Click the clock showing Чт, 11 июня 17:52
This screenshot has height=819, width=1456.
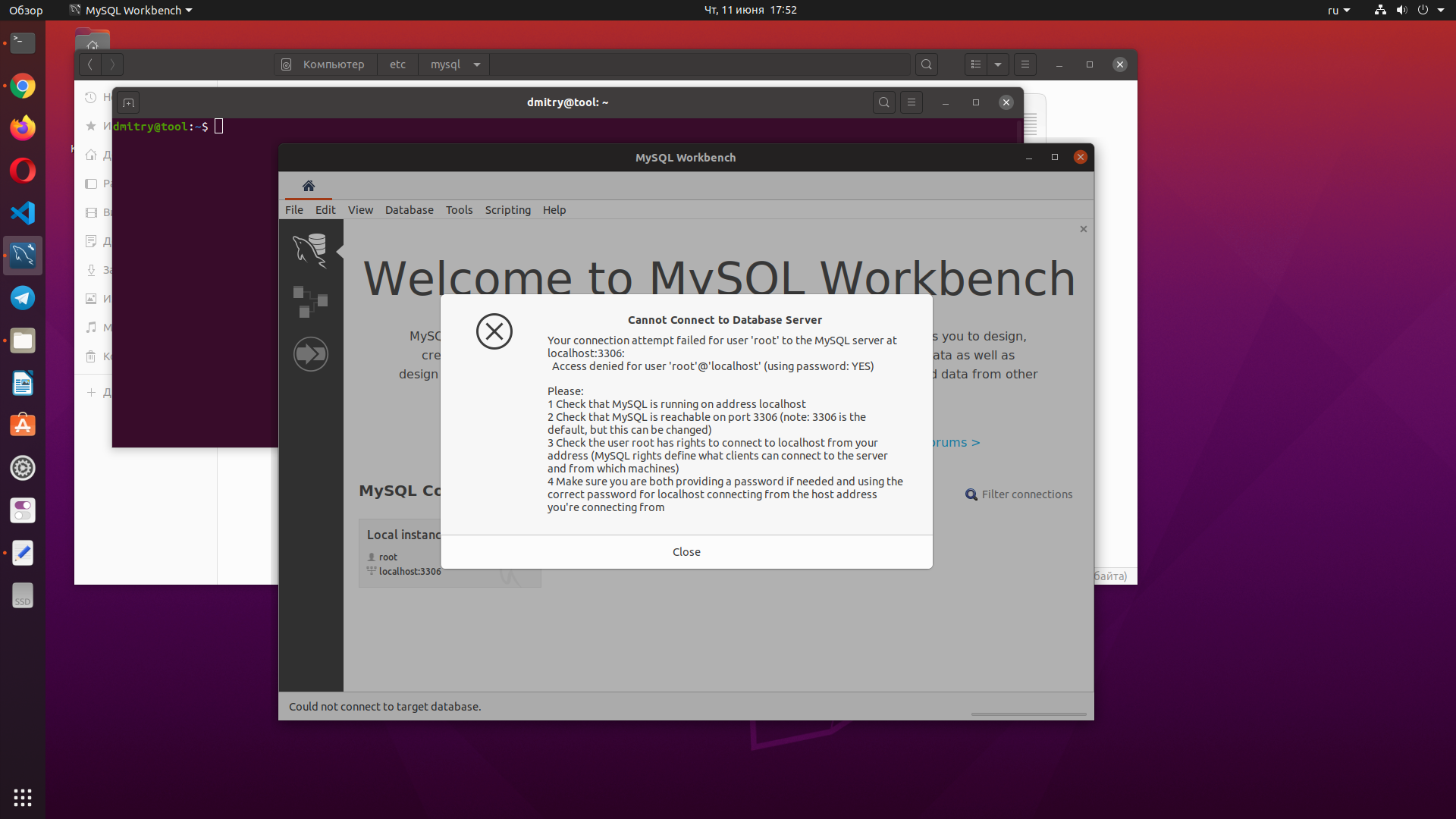750,10
